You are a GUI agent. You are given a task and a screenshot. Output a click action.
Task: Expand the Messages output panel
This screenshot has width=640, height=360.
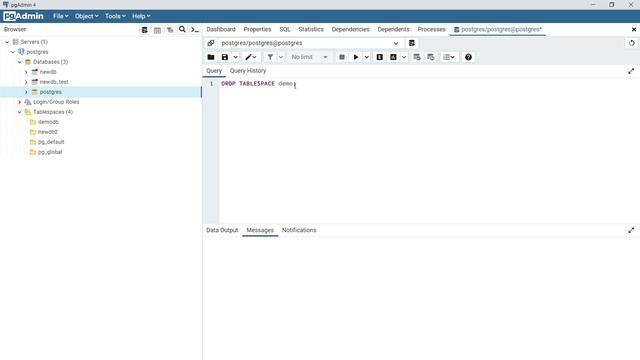point(631,230)
